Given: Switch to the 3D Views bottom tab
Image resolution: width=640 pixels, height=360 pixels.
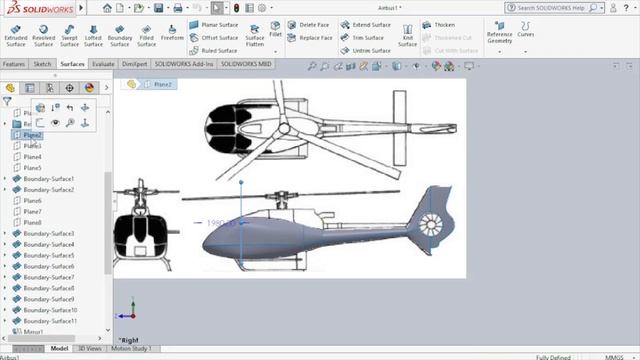Looking at the screenshot, I should [89, 349].
